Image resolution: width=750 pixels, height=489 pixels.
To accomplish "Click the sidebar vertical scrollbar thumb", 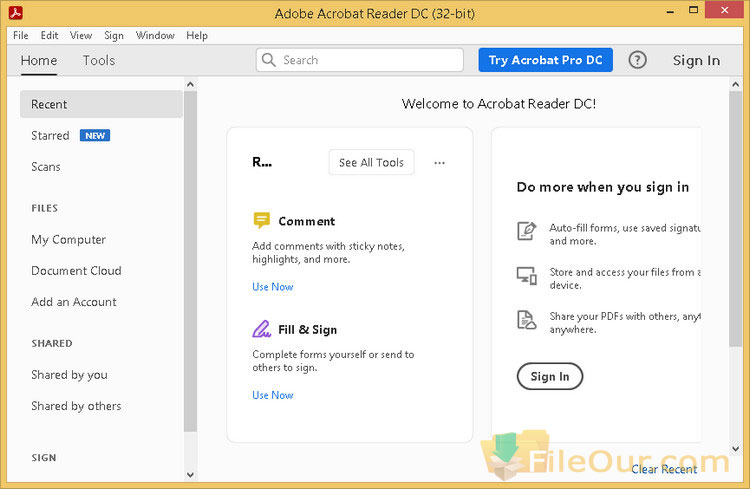I will point(190,261).
